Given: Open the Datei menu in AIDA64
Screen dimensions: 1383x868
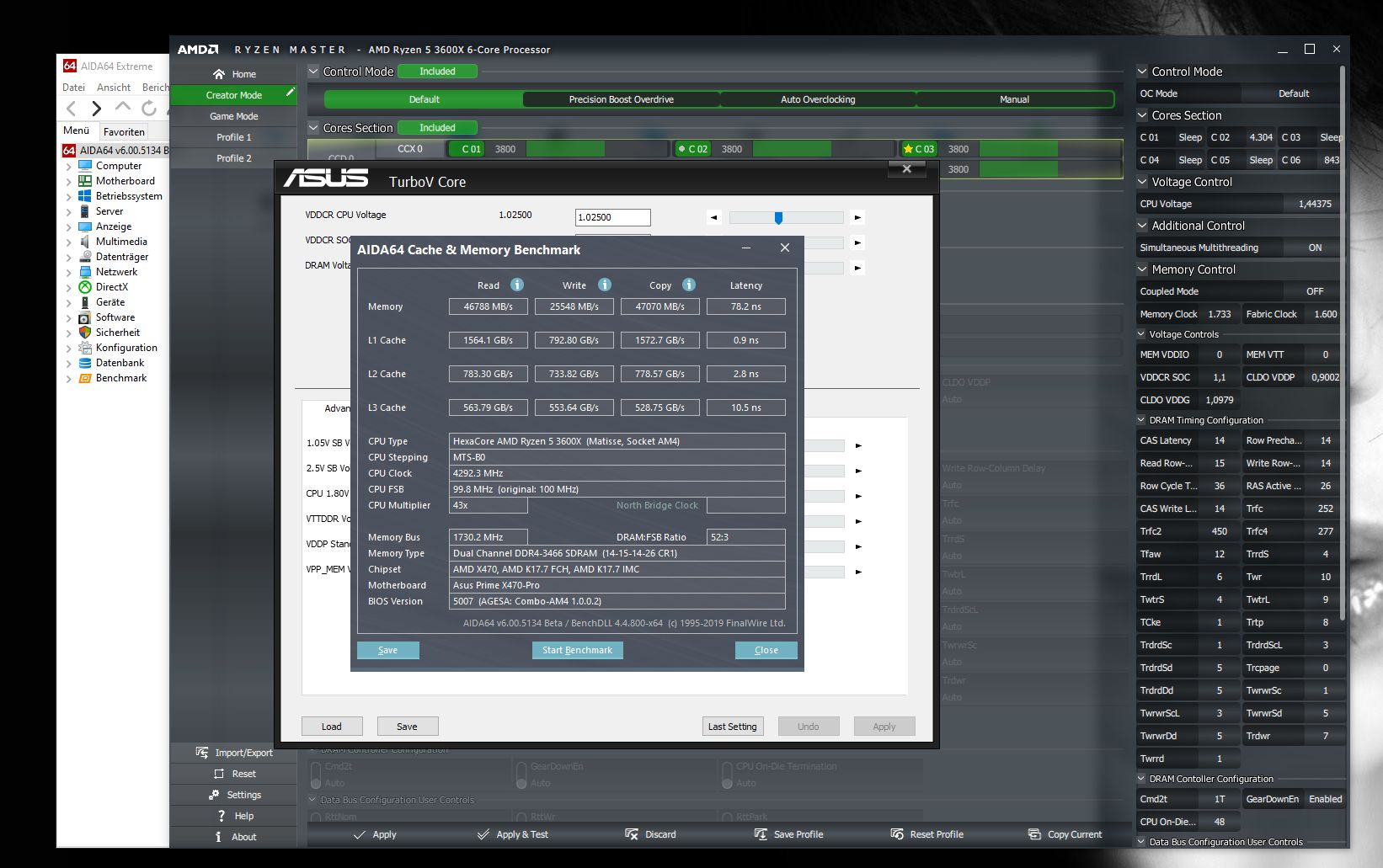Looking at the screenshot, I should click(73, 88).
